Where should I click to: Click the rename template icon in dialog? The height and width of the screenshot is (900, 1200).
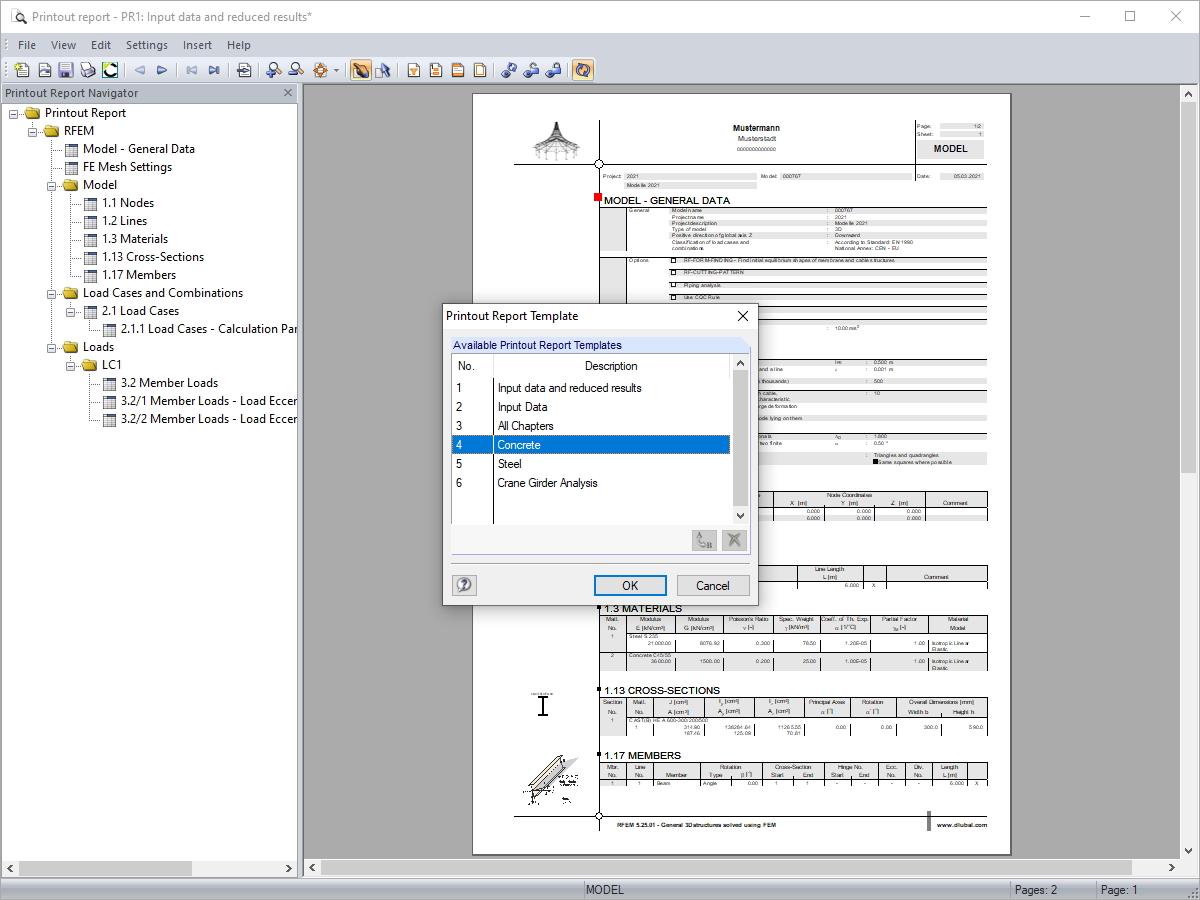[x=704, y=540]
